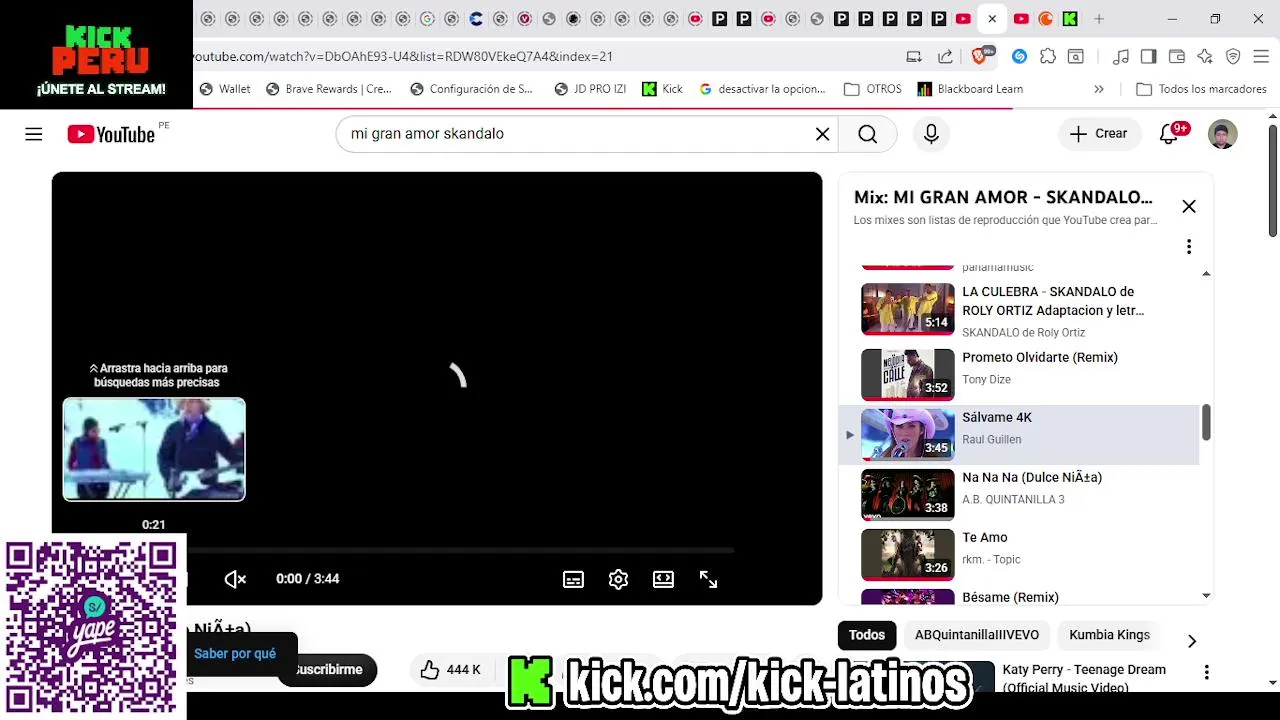The image size is (1280, 720).
Task: Click the playlist panel scrollbar
Action: pyautogui.click(x=1206, y=422)
